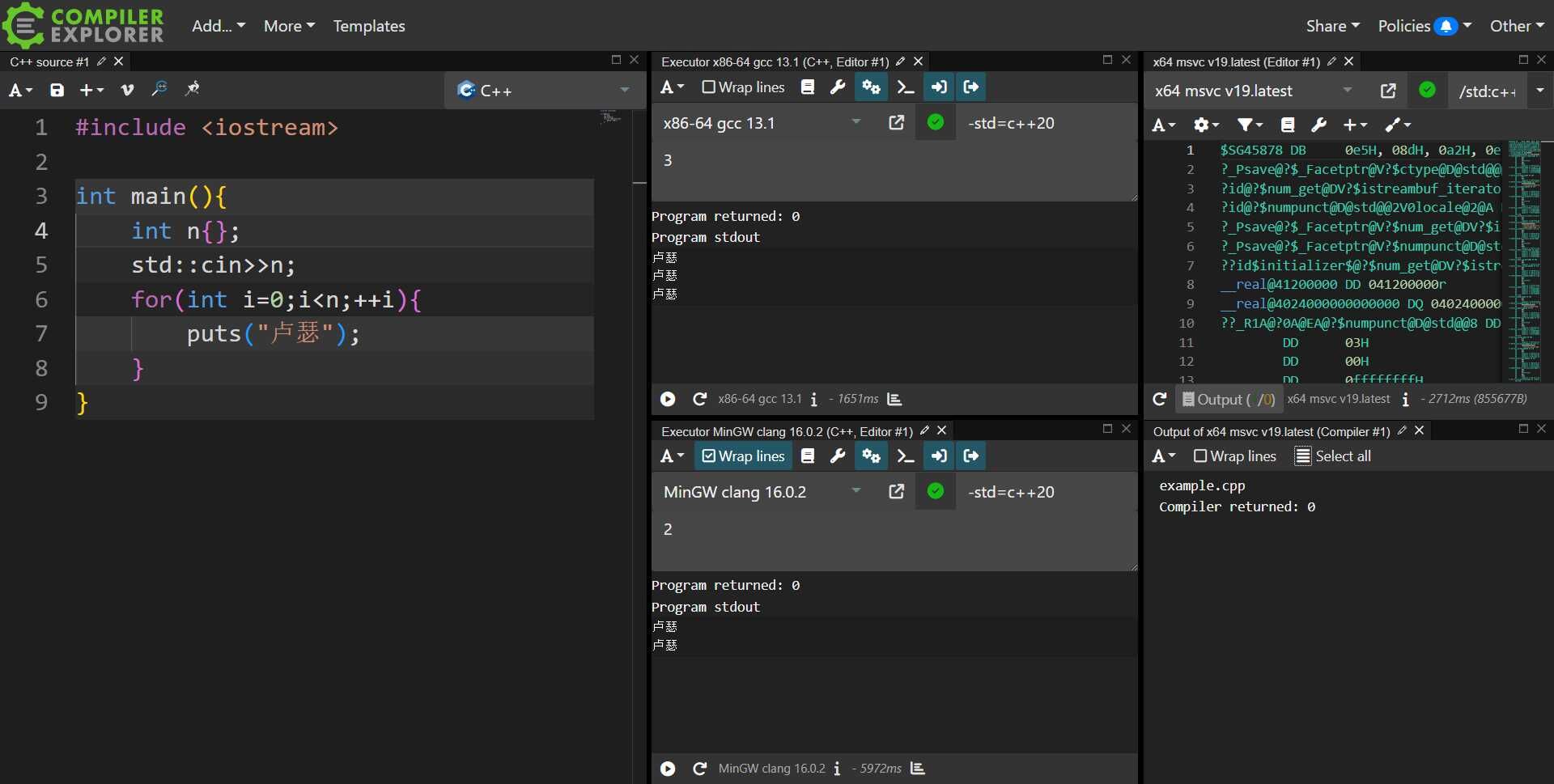Toggle Vim mode icon in source editor
Viewport: 1554px width, 784px height.
127,90
